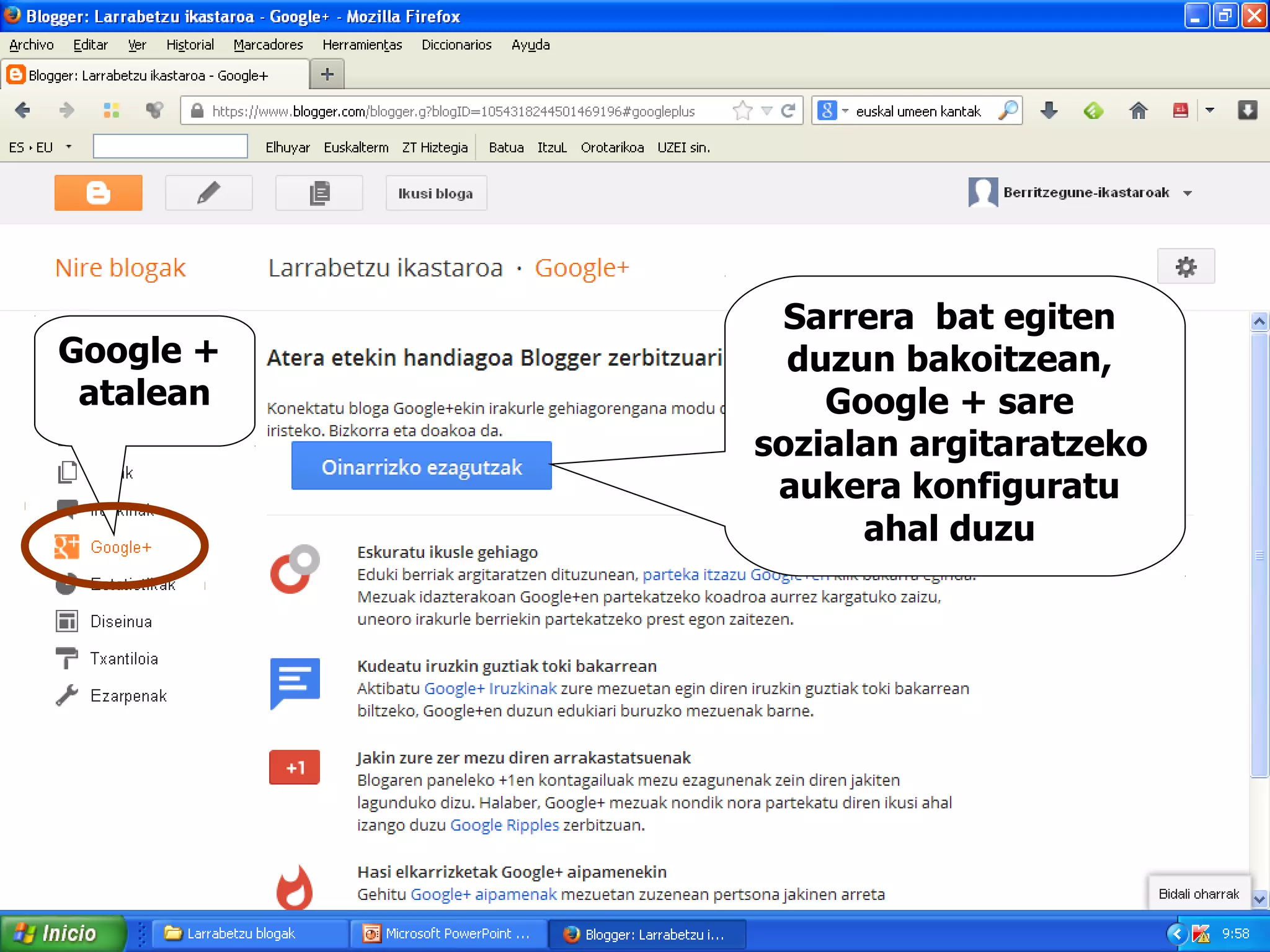
Task: Click the profile avatar image
Action: 983,192
